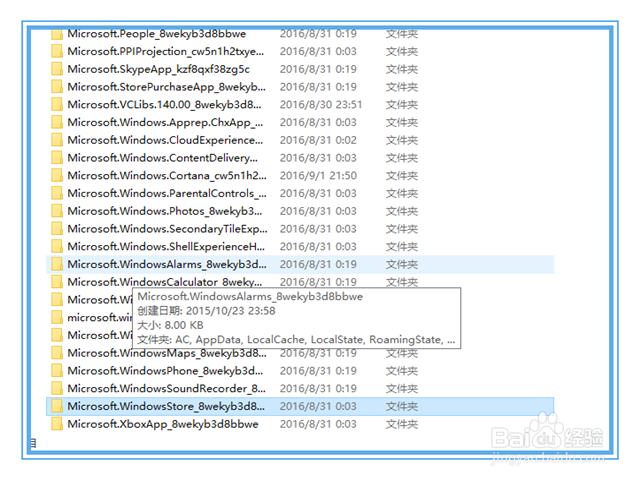Click Microsoft.WindowsSoundRecorder_8... name
The width and height of the screenshot is (640, 480).
[x=167, y=389]
